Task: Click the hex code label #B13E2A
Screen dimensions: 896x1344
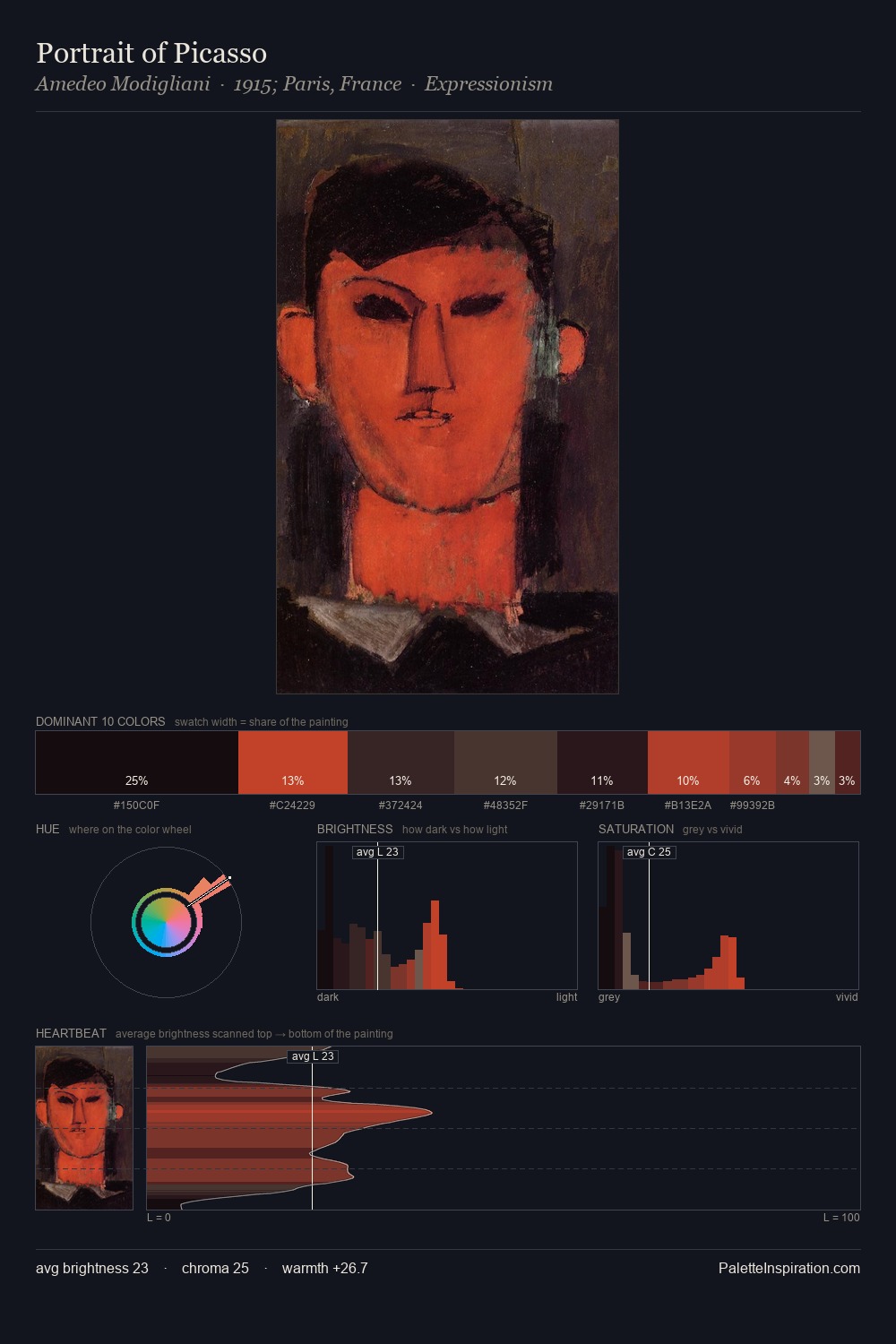Action: click(688, 806)
